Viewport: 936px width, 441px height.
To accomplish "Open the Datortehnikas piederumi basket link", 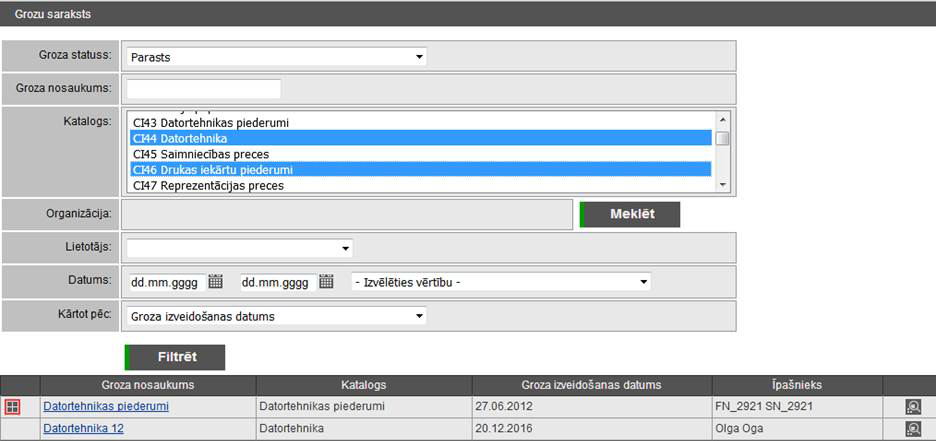I will point(106,407).
